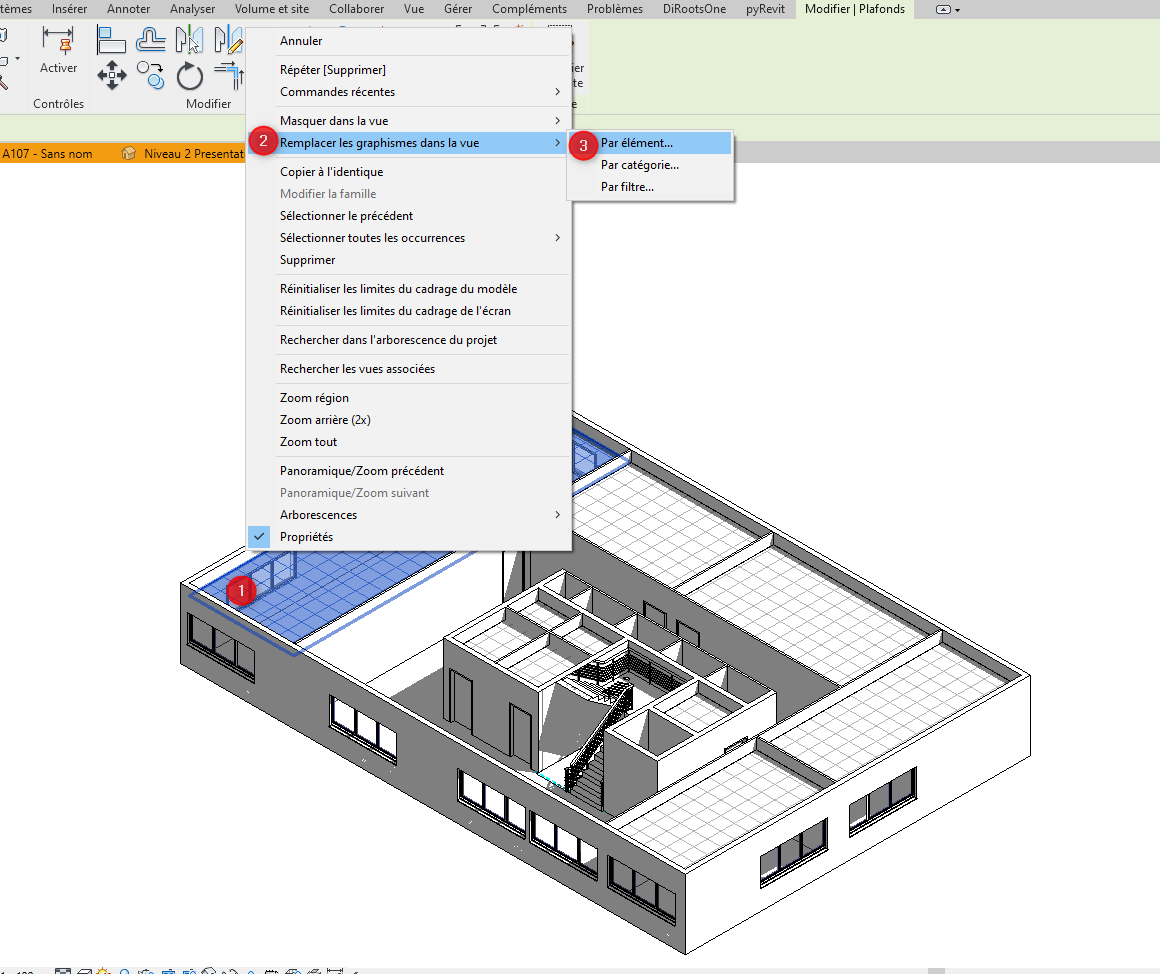The width and height of the screenshot is (1160, 974).
Task: Open the Compléments ribbon tab
Action: click(x=530, y=9)
